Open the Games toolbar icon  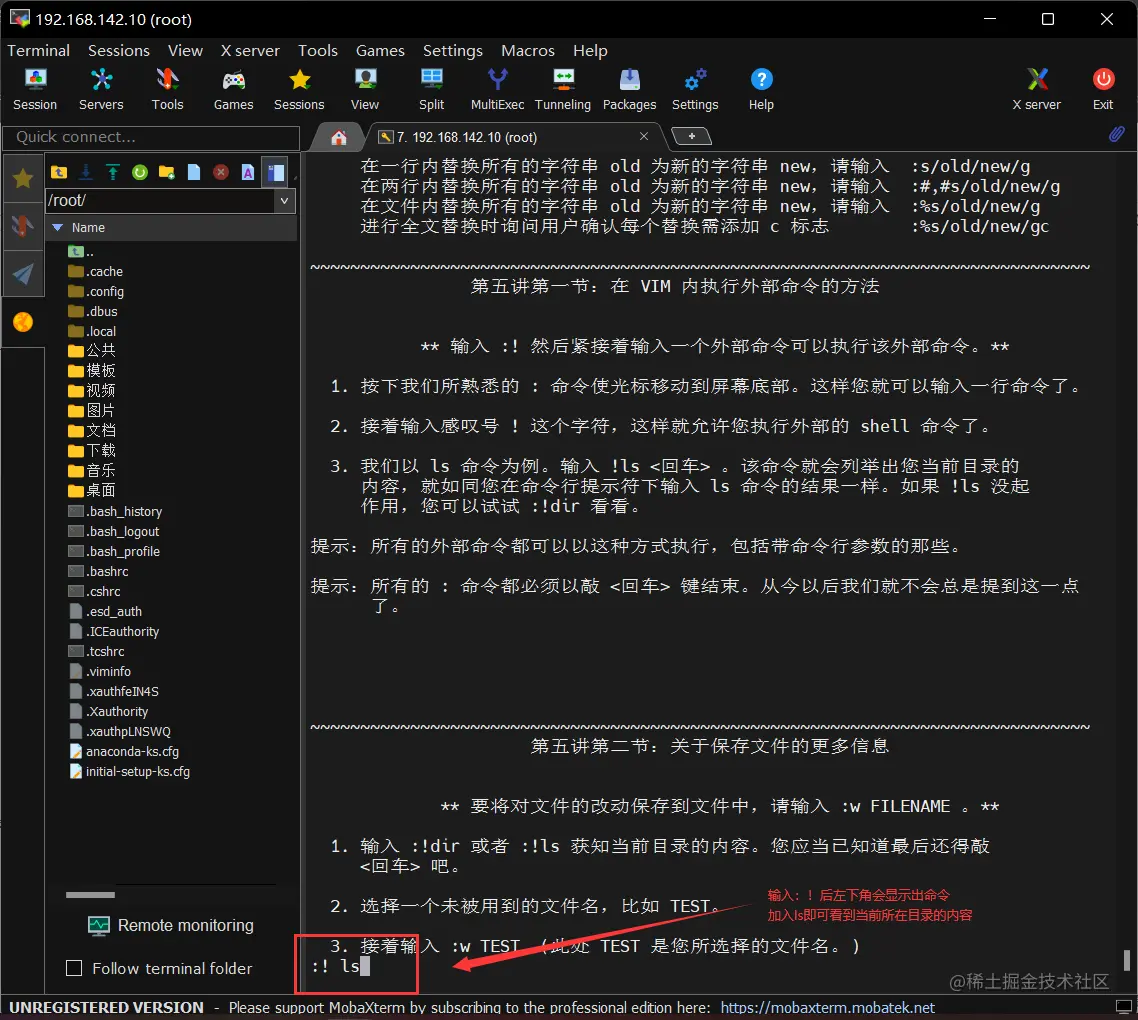pyautogui.click(x=233, y=89)
